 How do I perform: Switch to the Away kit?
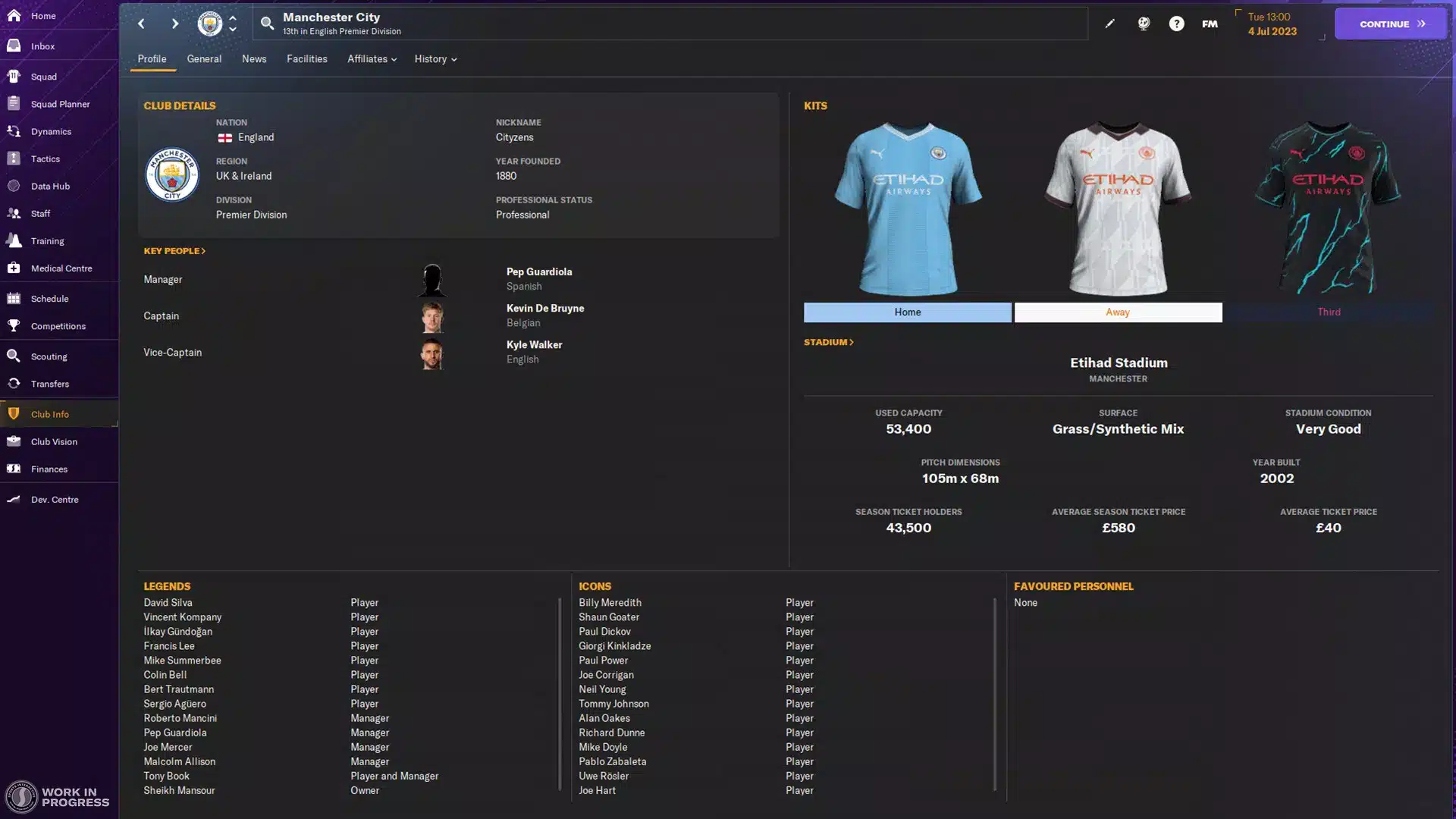[x=1118, y=312]
